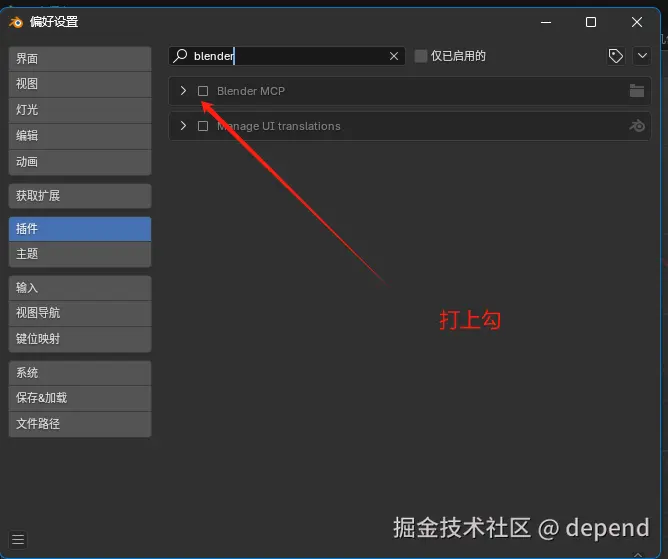Click the Blender logo icon on Manage UI translations

pyautogui.click(x=637, y=126)
